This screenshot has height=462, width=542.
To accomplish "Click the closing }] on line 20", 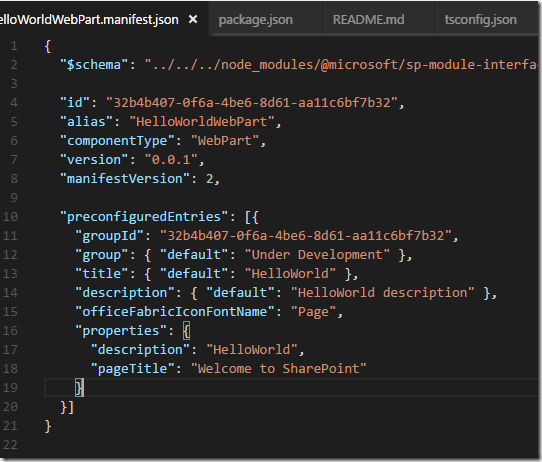I will (x=67, y=407).
